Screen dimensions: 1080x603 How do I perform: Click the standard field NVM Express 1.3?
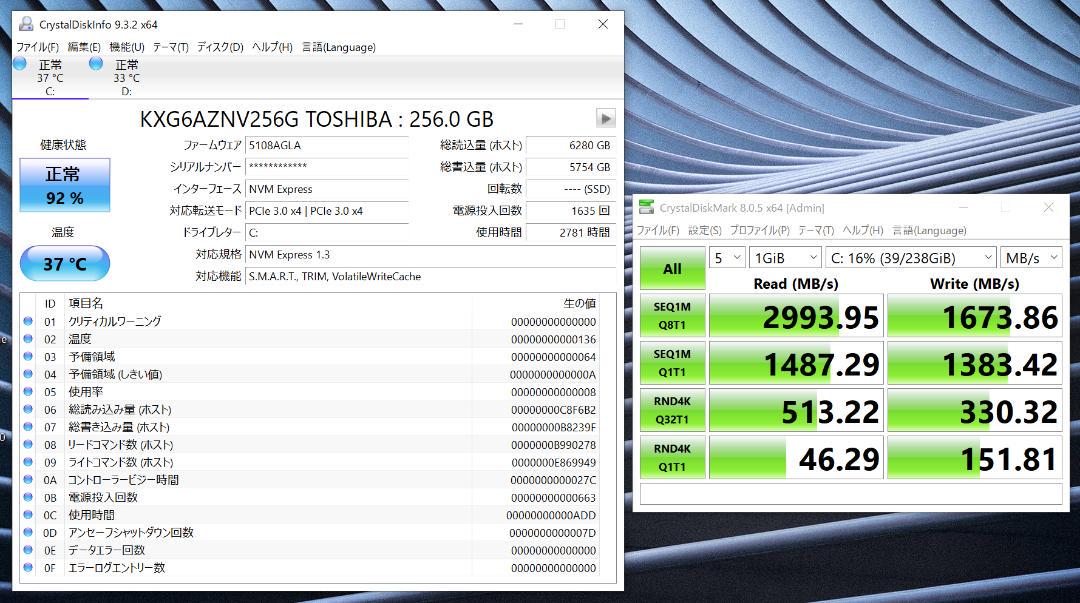coord(430,254)
